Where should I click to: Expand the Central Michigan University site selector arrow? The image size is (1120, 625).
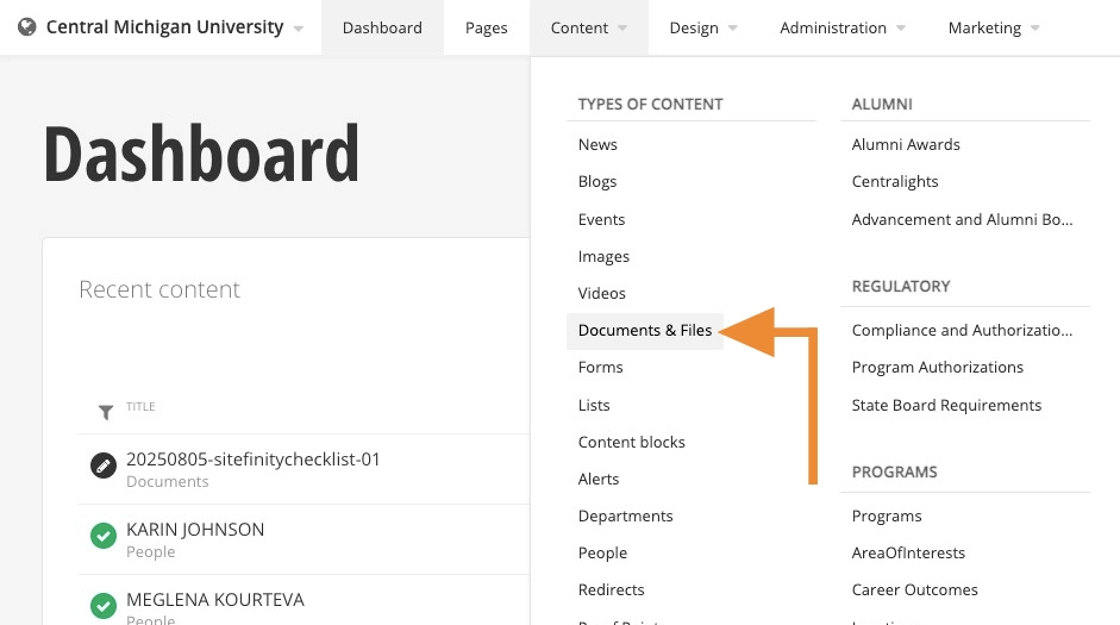(299, 29)
